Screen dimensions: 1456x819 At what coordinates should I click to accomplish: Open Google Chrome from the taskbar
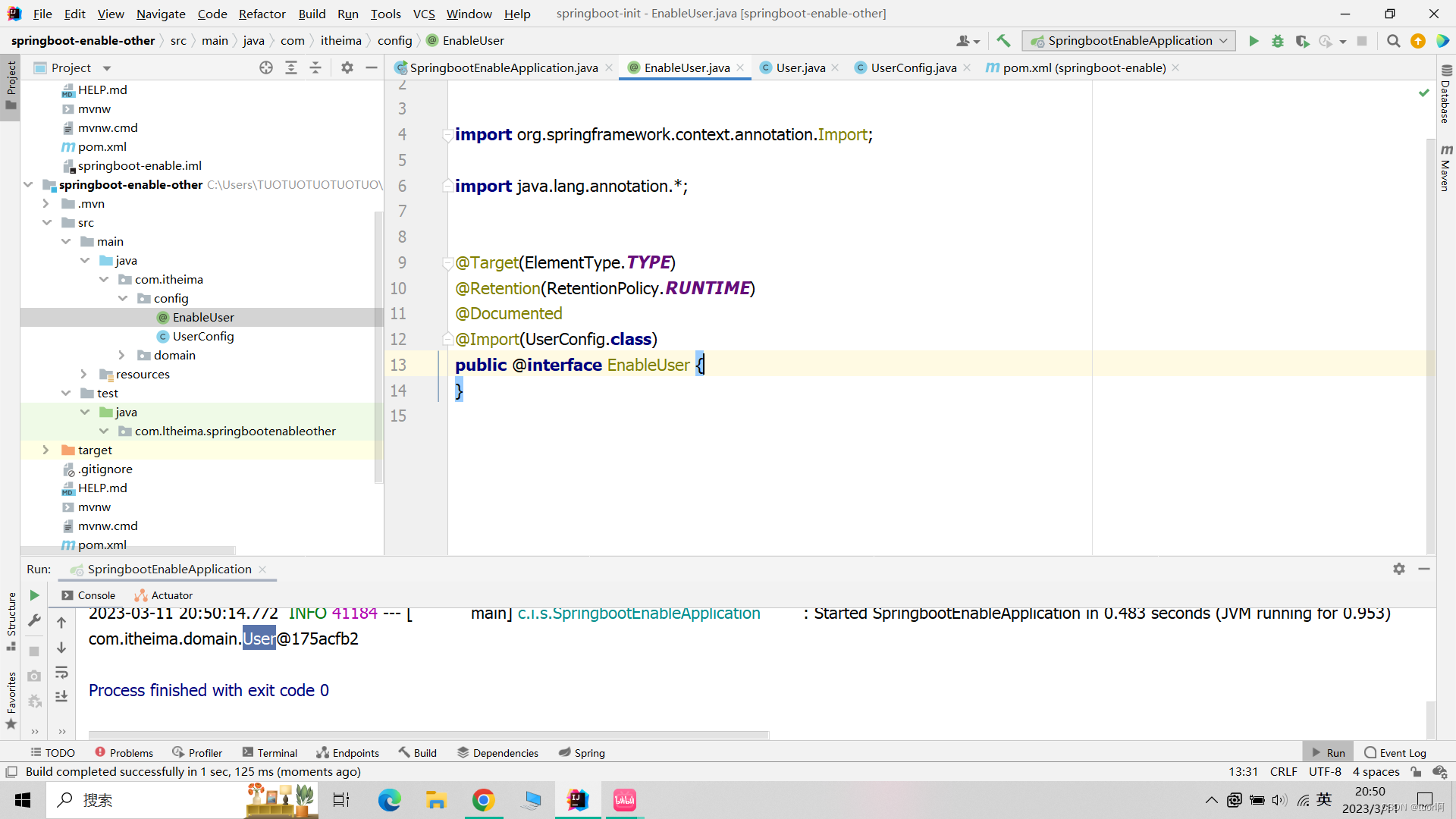[x=483, y=800]
